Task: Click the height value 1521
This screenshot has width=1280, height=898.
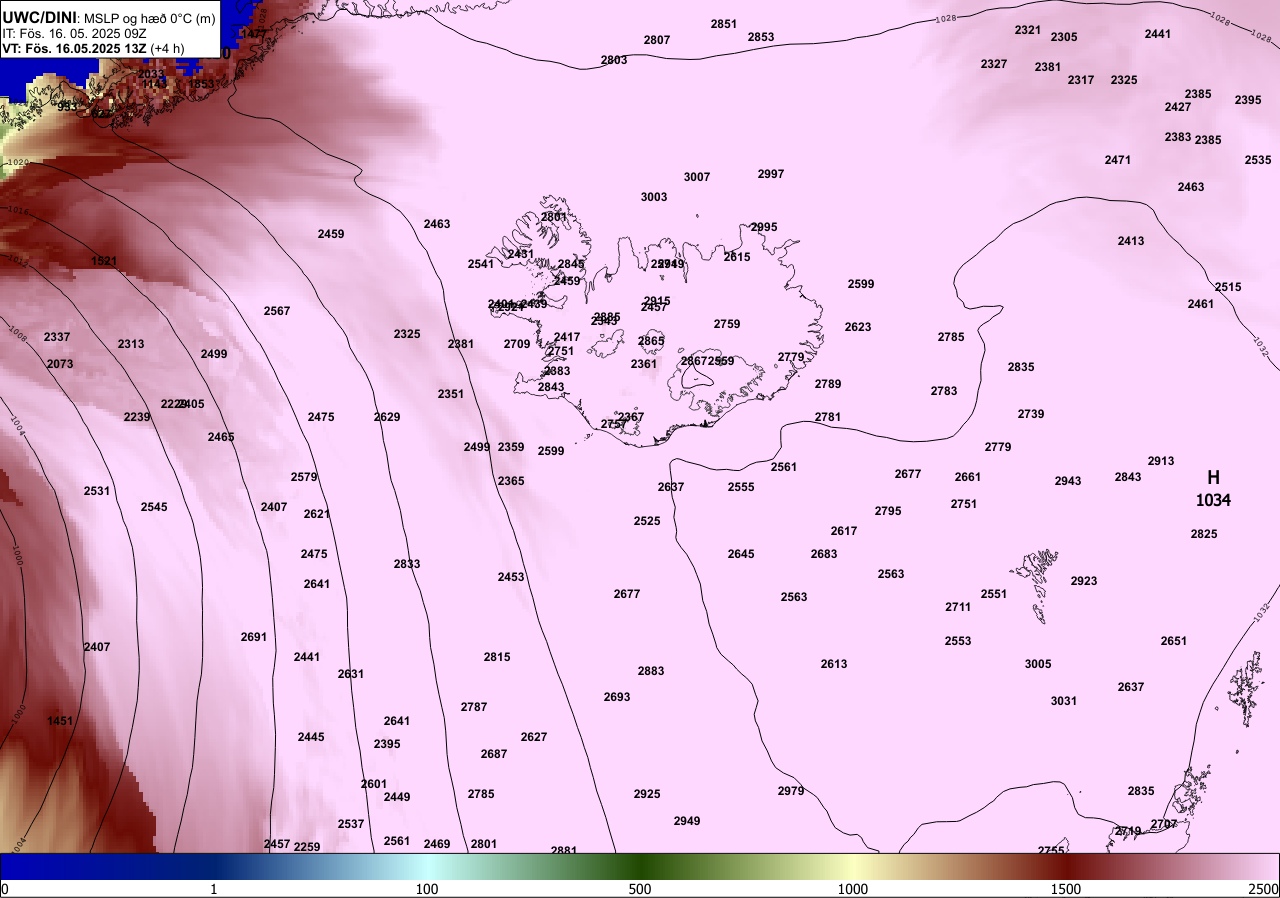Action: click(104, 261)
